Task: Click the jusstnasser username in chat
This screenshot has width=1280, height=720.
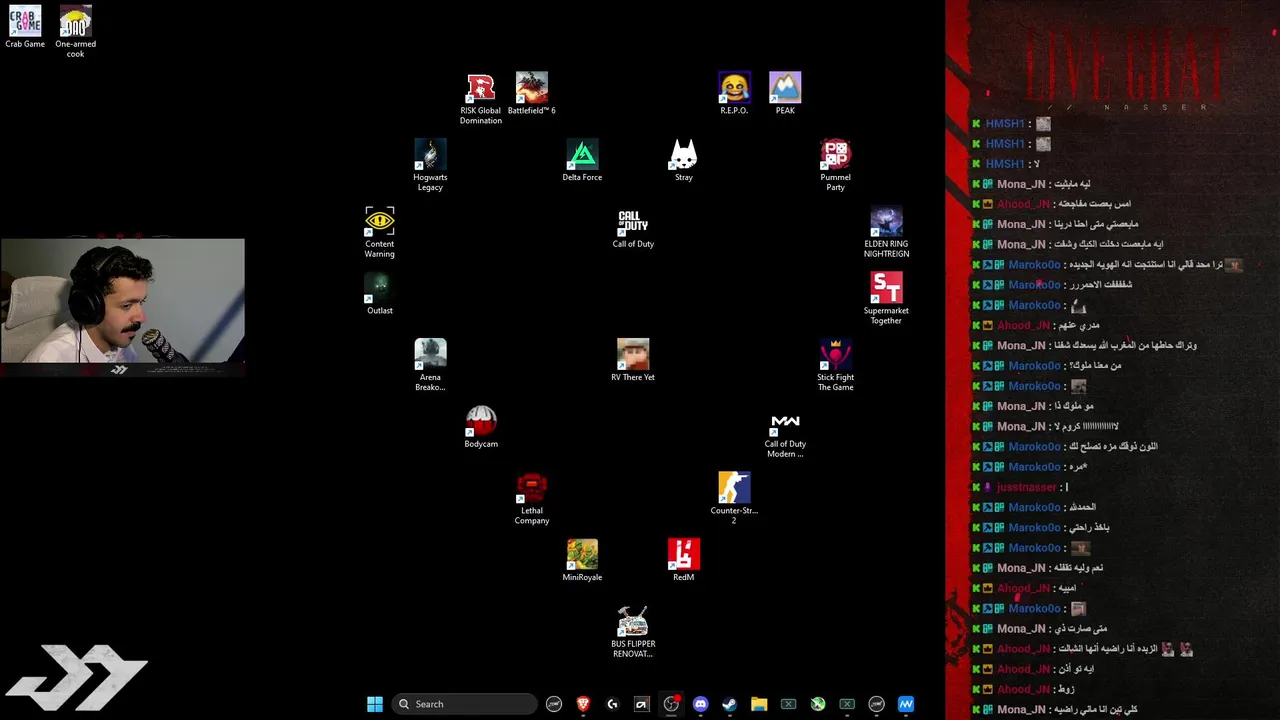Action: click(1026, 487)
